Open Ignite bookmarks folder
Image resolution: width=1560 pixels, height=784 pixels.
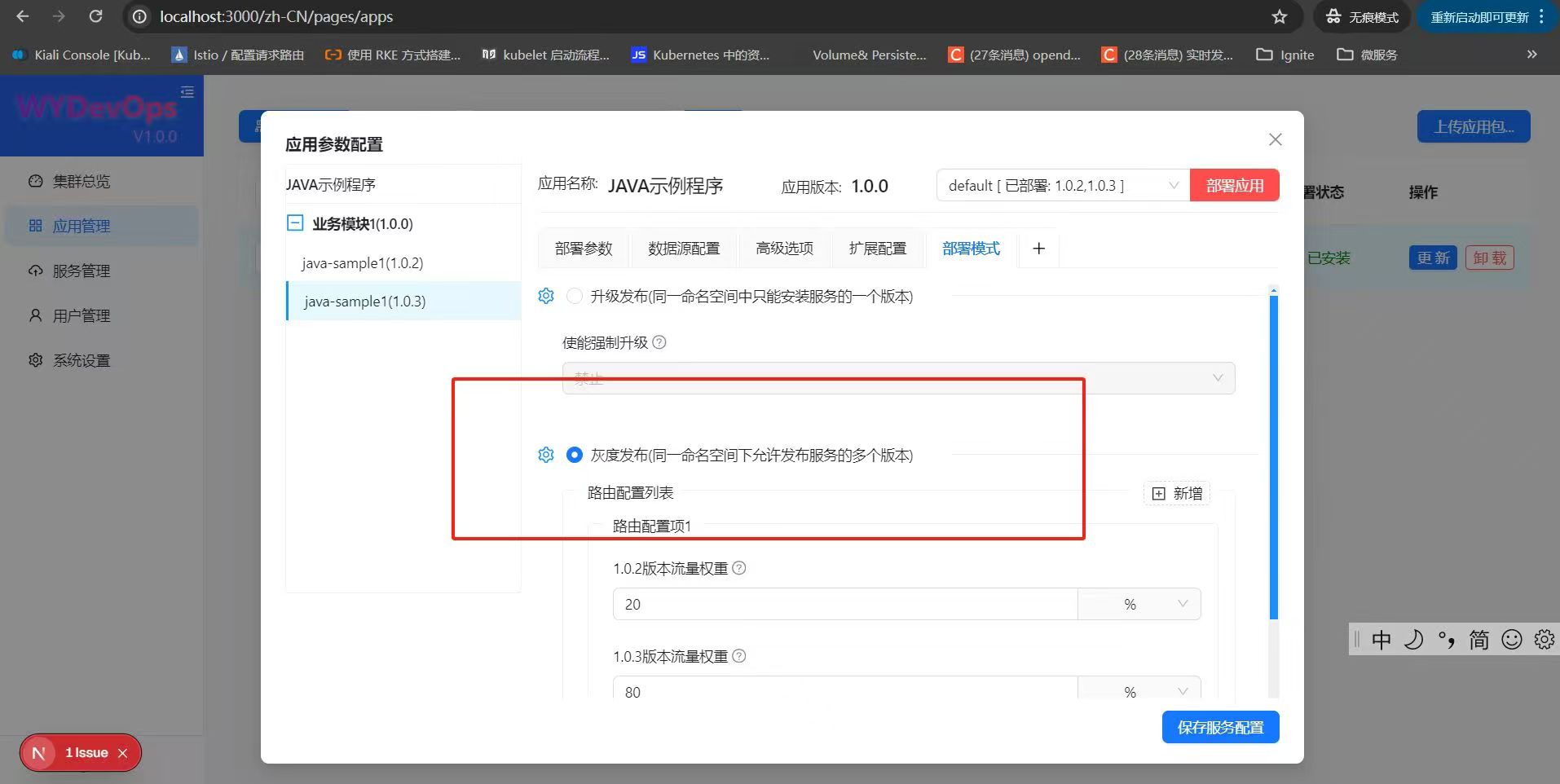(1285, 55)
